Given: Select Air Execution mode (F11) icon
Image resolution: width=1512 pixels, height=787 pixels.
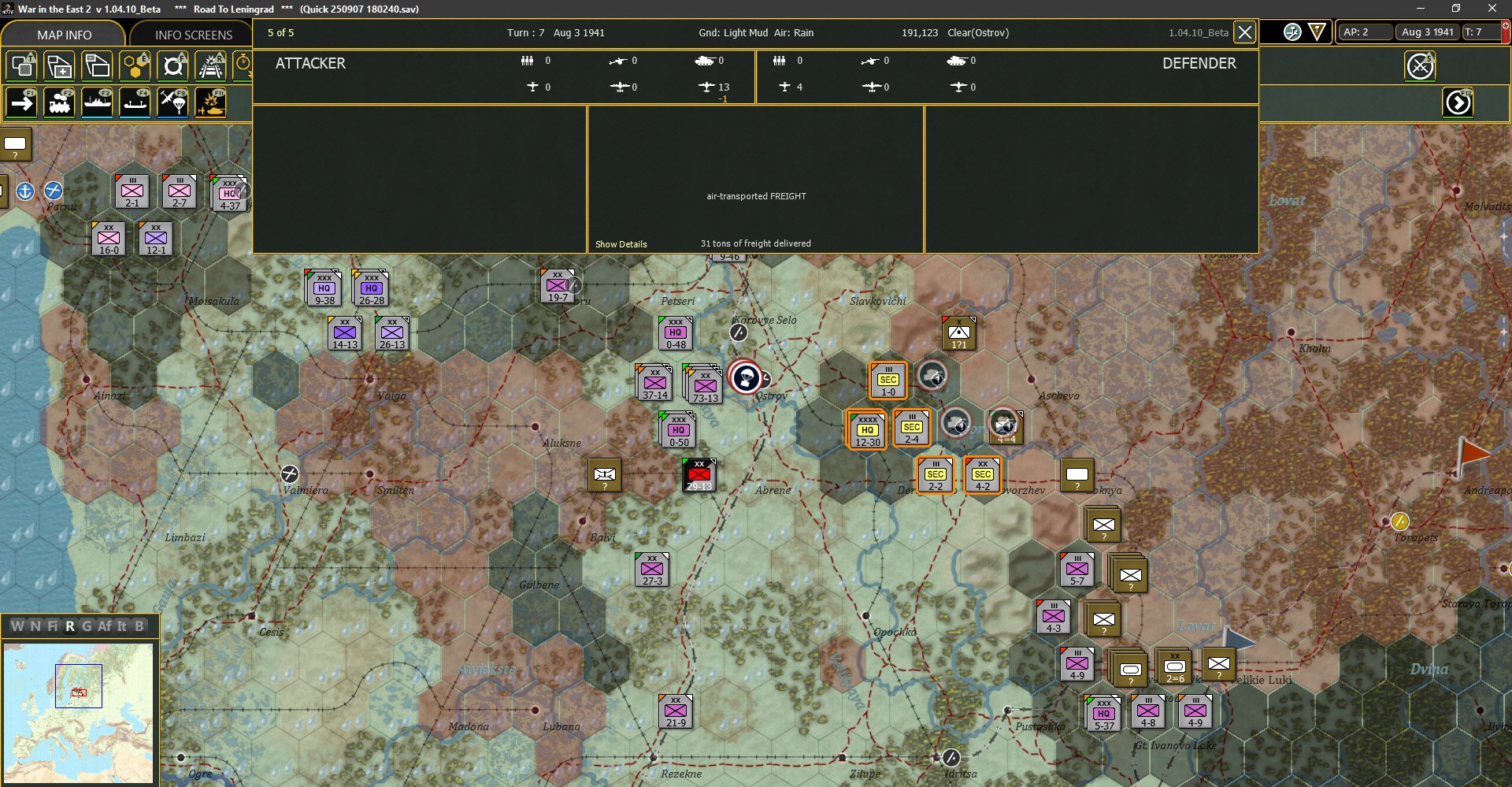Looking at the screenshot, I should click(x=210, y=102).
